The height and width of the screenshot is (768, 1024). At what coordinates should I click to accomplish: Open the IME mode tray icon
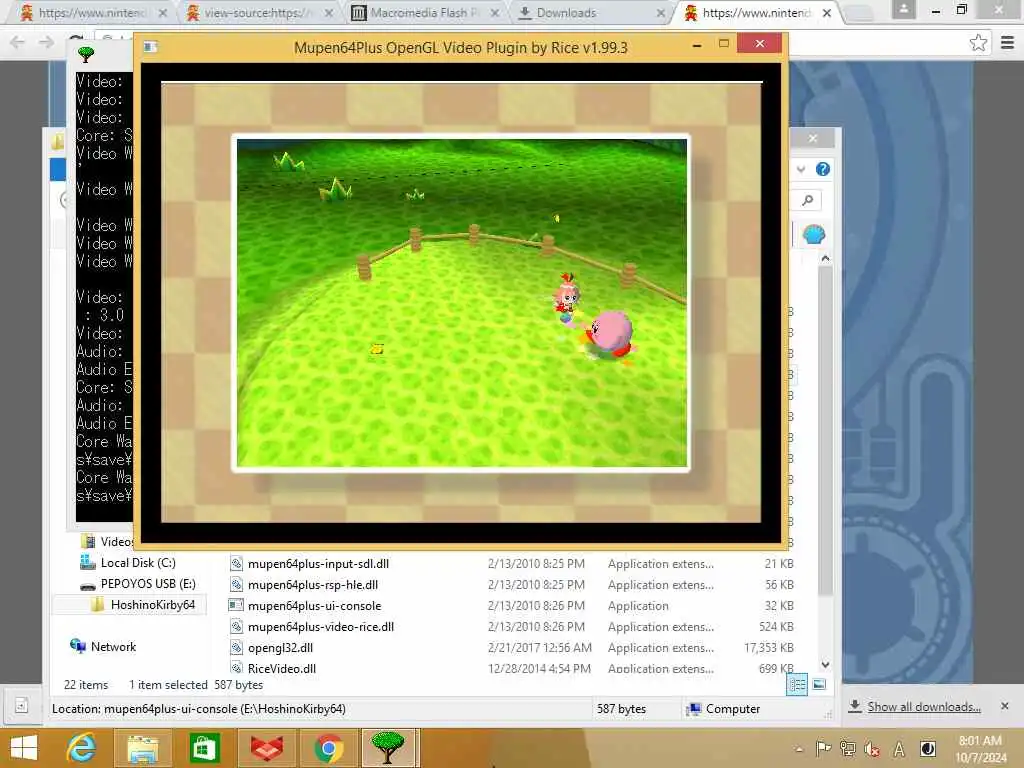click(x=927, y=749)
